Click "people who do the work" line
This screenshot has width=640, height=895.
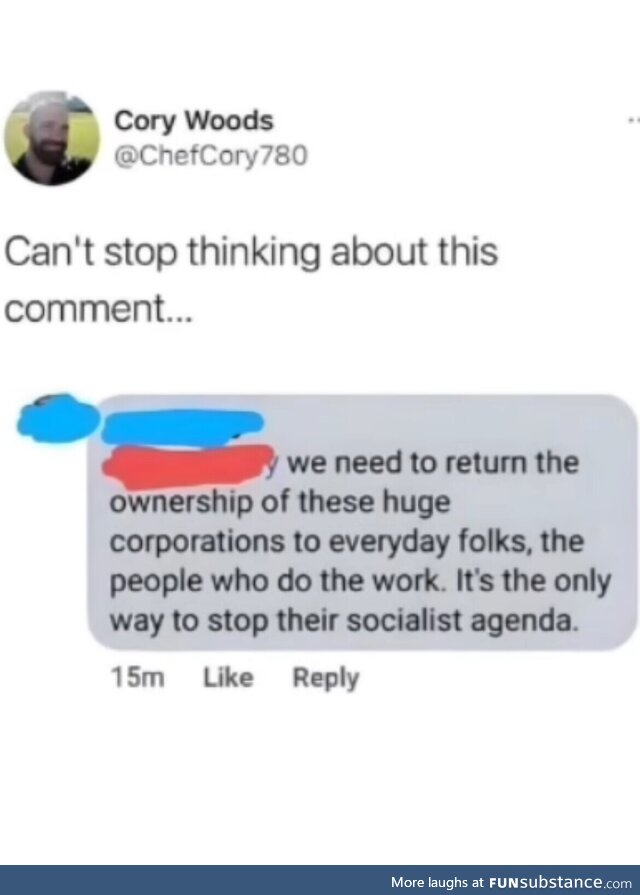point(275,581)
